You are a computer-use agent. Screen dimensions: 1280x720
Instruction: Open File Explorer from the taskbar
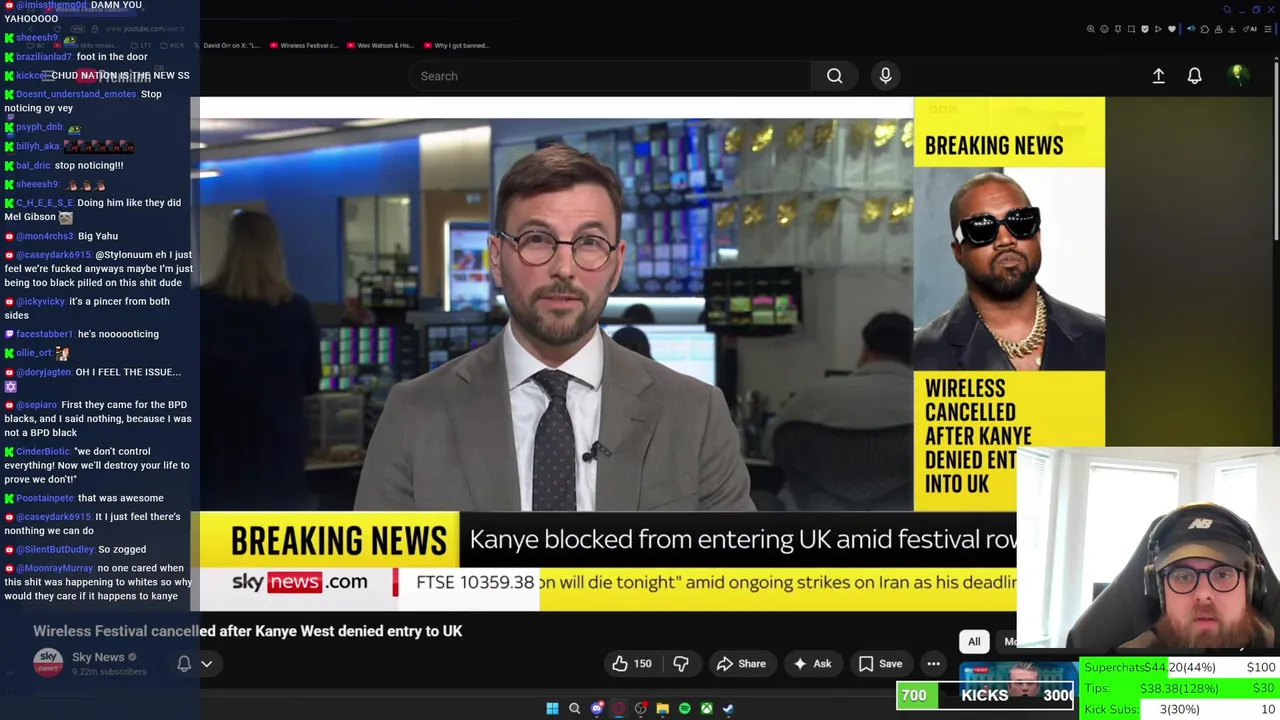click(x=662, y=708)
